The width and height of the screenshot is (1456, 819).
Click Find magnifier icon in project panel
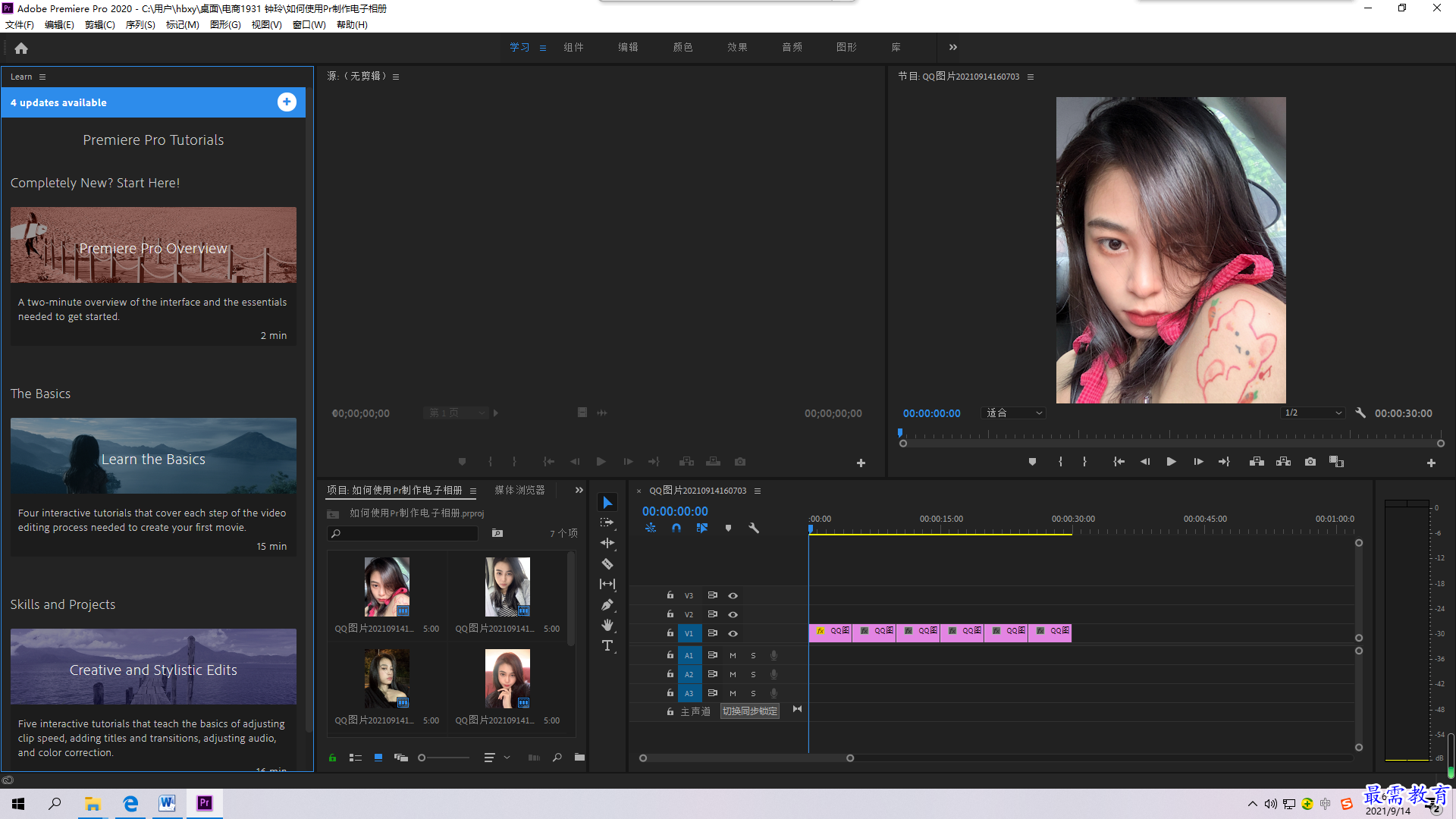click(x=557, y=757)
